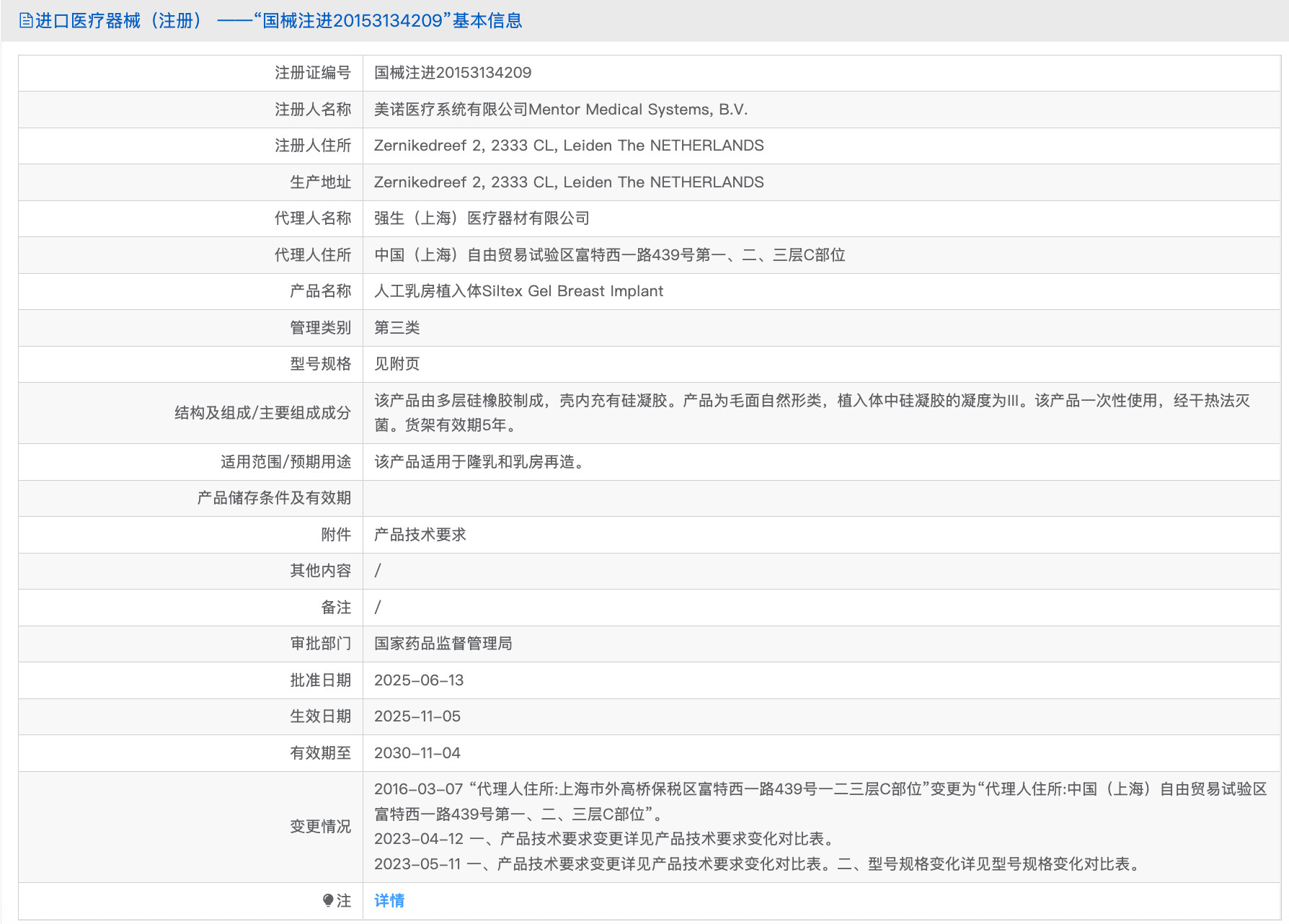This screenshot has height=924, width=1289.
Task: Click approval date 2025-06-13
Action: click(x=418, y=680)
